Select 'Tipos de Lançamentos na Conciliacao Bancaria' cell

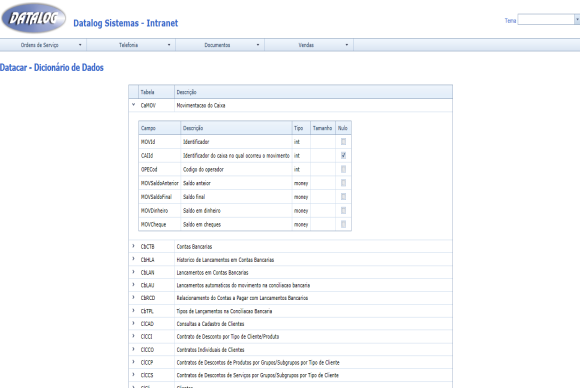pyautogui.click(x=313, y=311)
